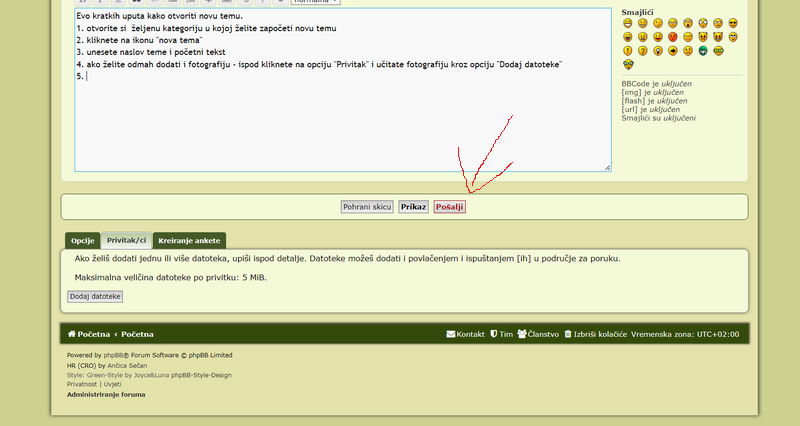800x426 pixels.
Task: Insert the lightbulb idea smiley
Action: coord(658,51)
